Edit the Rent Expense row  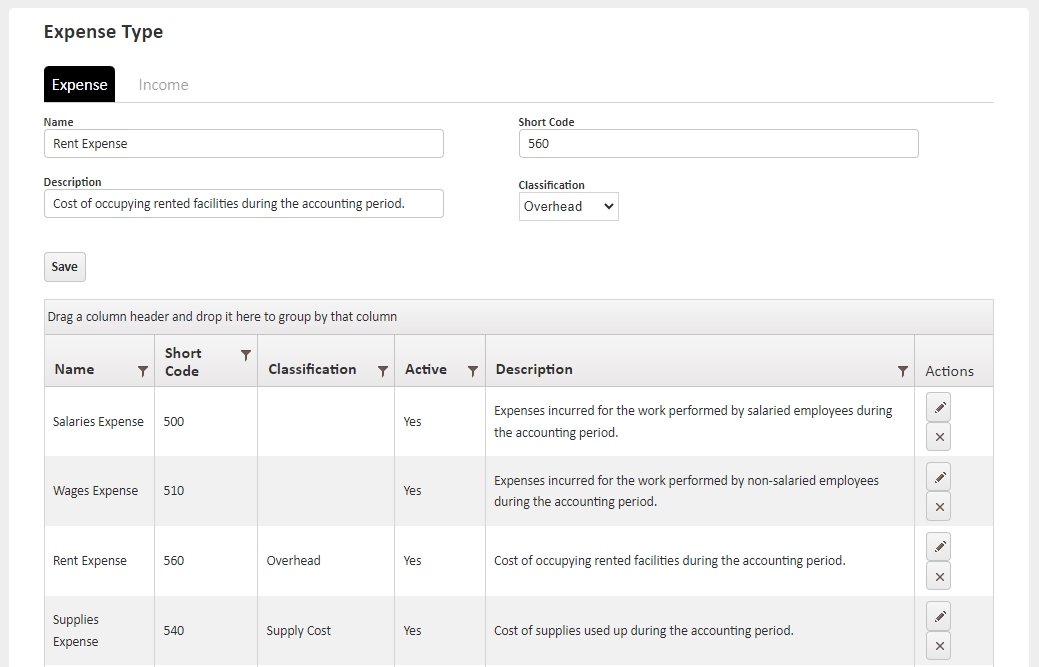[x=938, y=547]
